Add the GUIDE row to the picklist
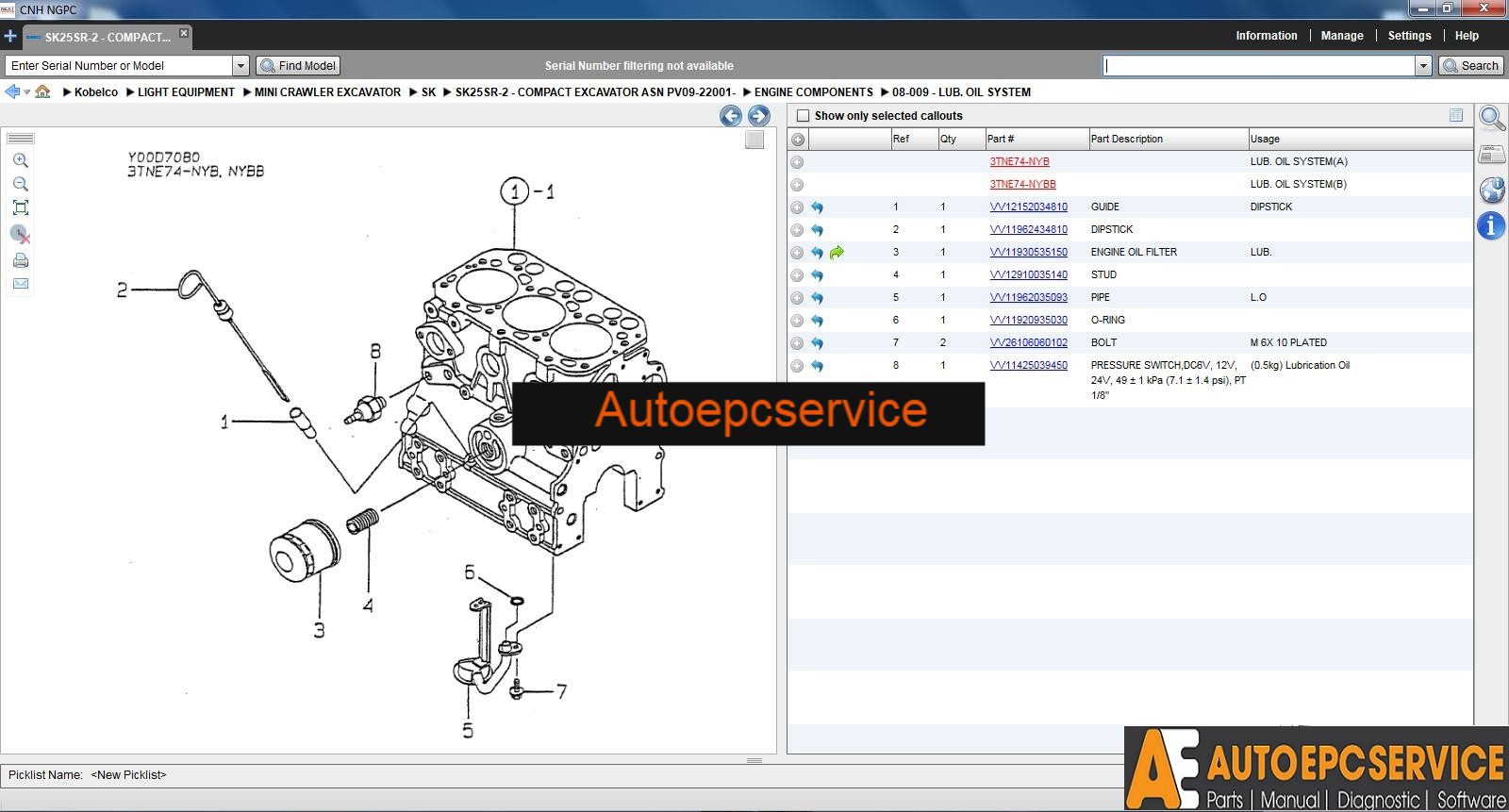 797,207
